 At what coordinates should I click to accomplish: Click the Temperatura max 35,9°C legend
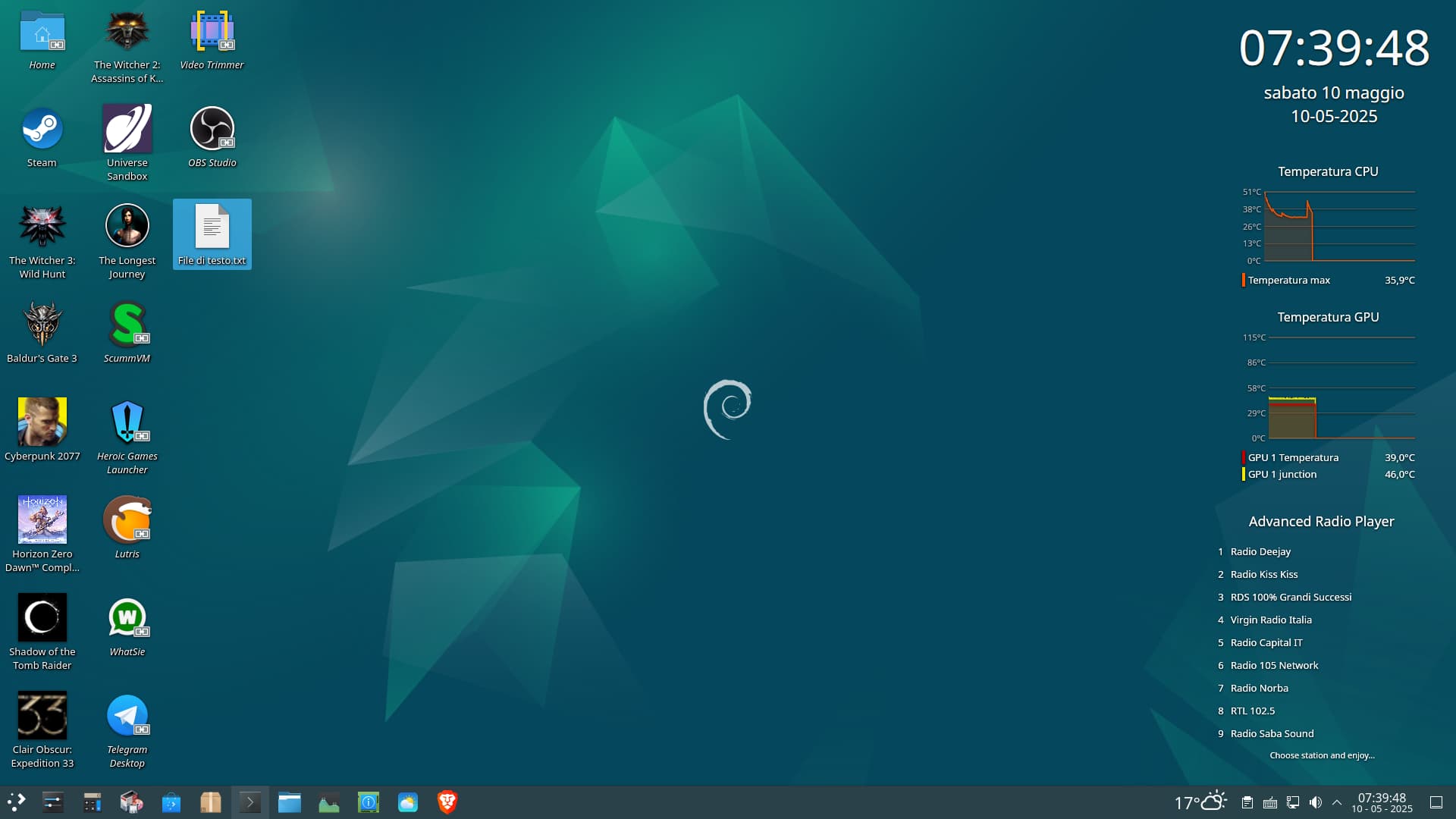[1329, 280]
